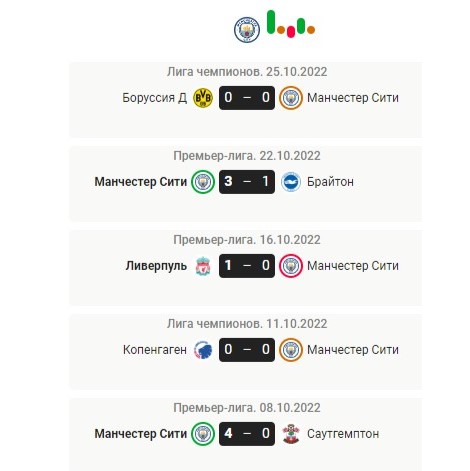Click the Ливерпуль team name
Screen dimensions: 470x471
coord(156,266)
